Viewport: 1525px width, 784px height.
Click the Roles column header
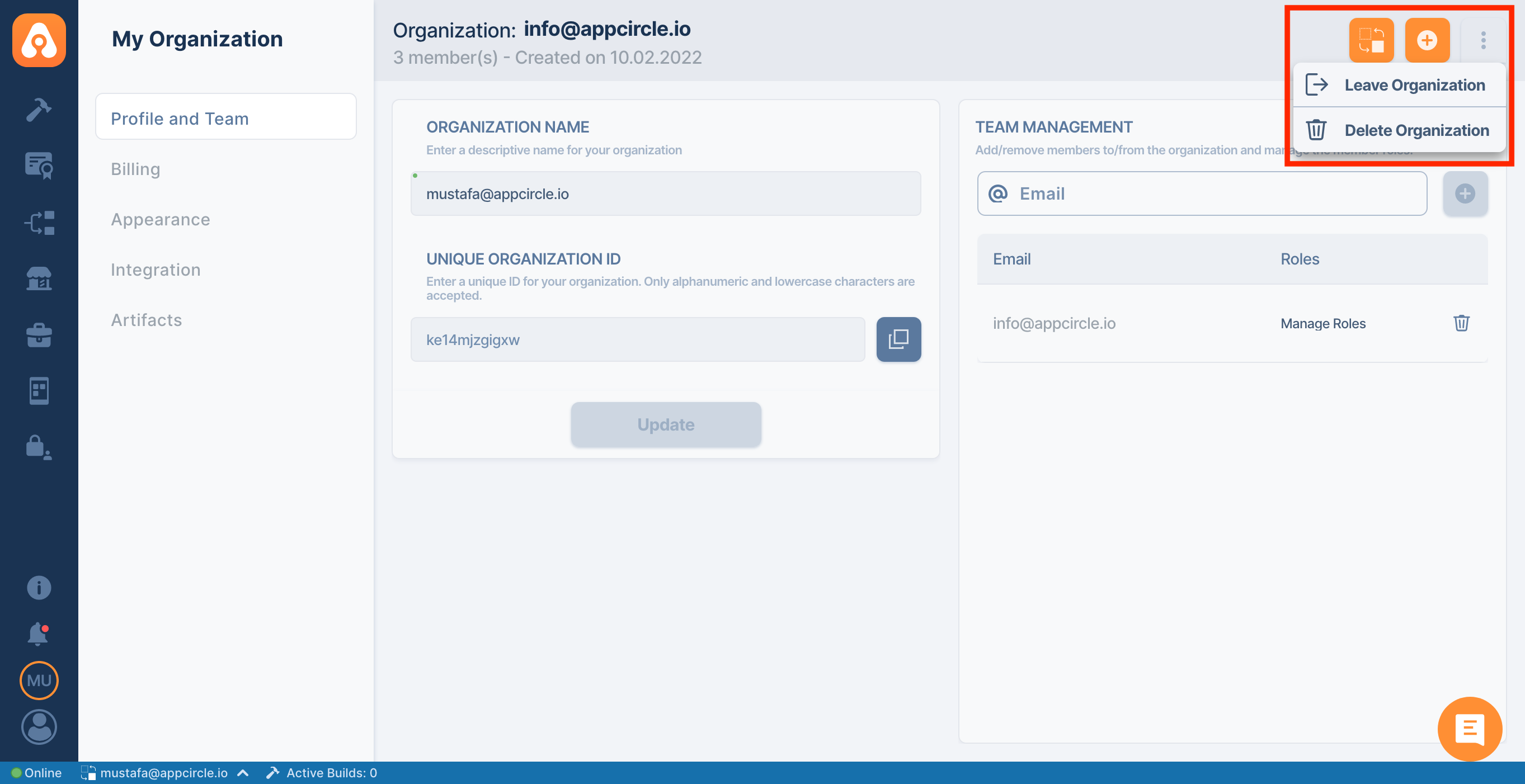point(1300,259)
